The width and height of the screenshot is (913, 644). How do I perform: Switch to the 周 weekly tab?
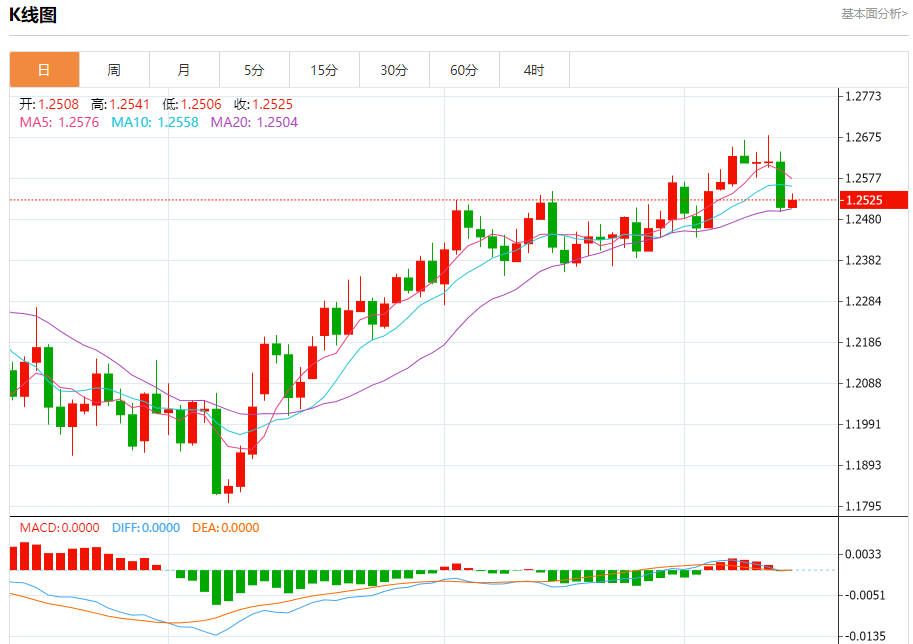[x=114, y=70]
